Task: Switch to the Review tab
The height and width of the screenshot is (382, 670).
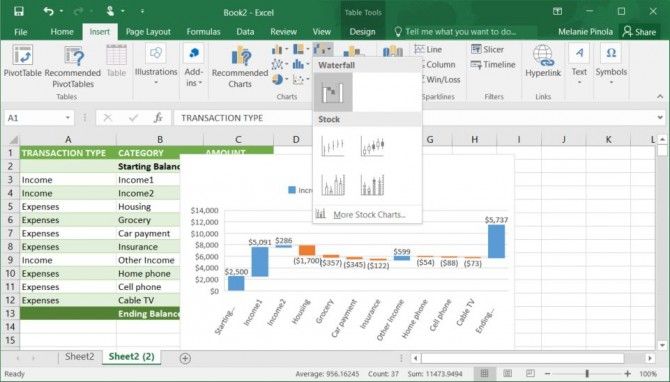Action: [283, 32]
